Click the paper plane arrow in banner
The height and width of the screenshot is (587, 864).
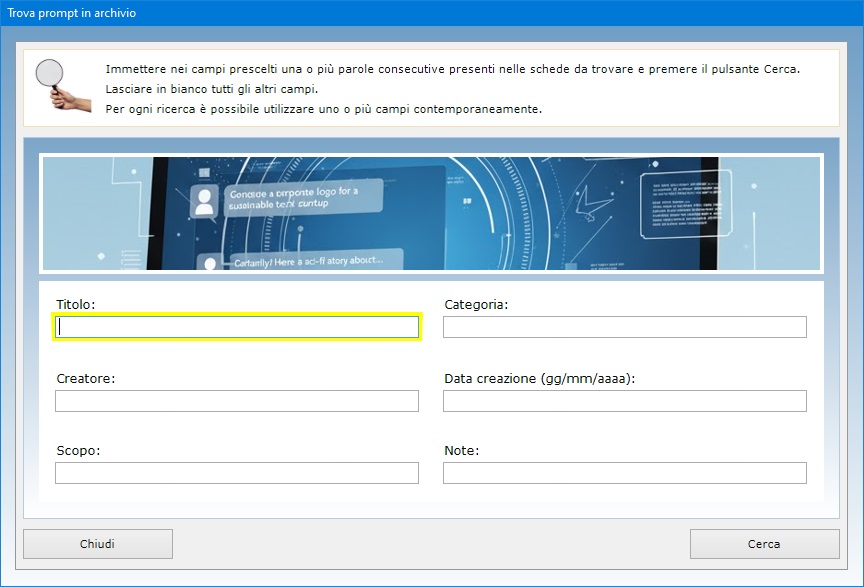point(597,203)
